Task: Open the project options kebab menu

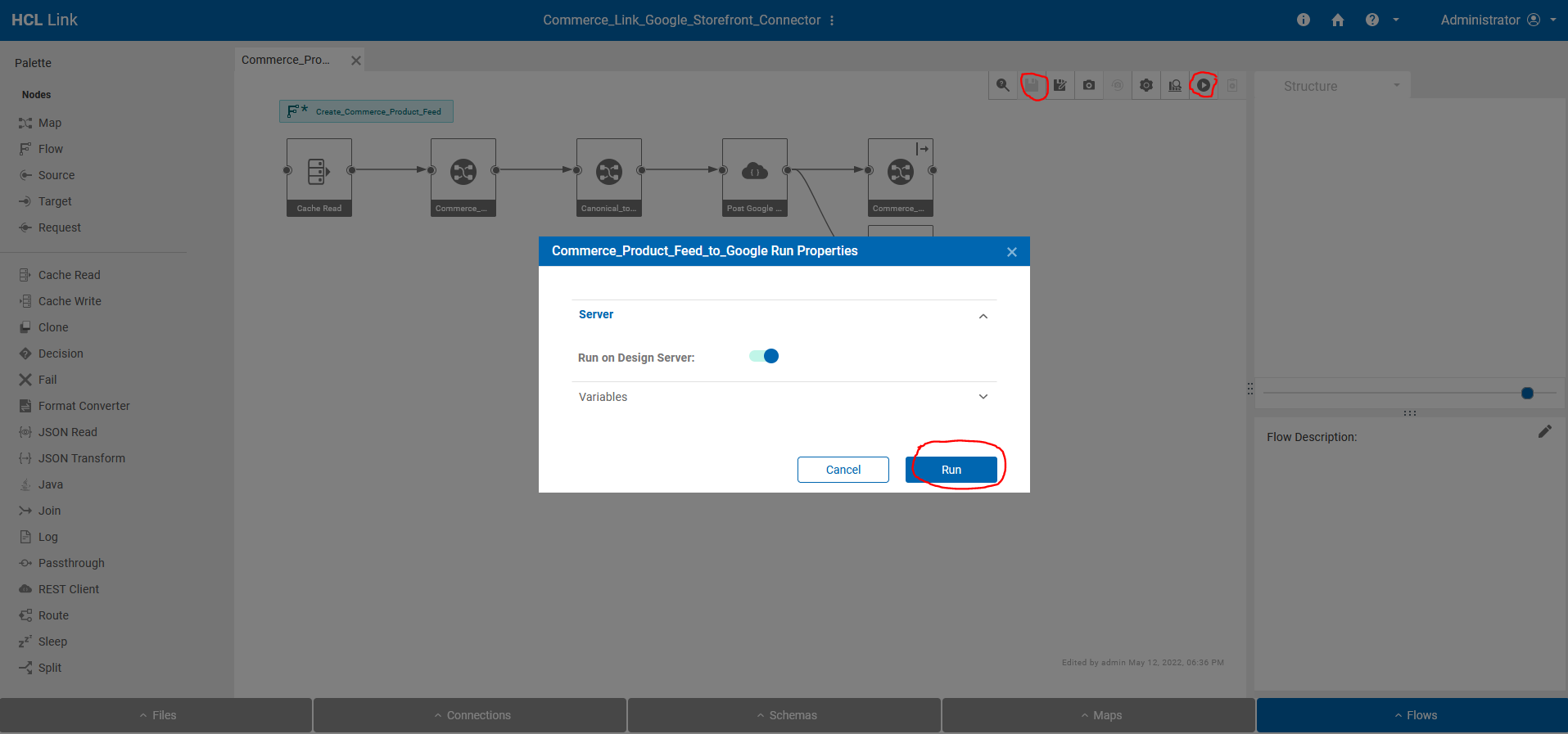Action: click(x=832, y=20)
